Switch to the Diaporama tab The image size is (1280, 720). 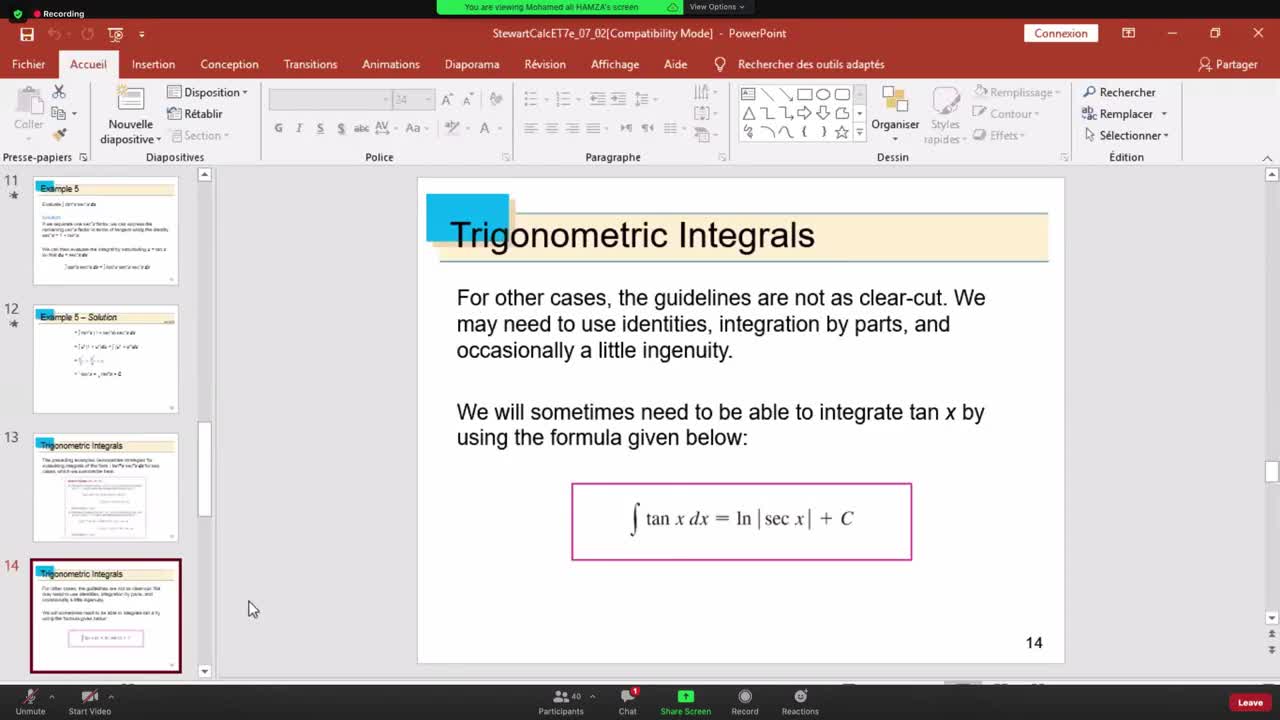(x=472, y=64)
